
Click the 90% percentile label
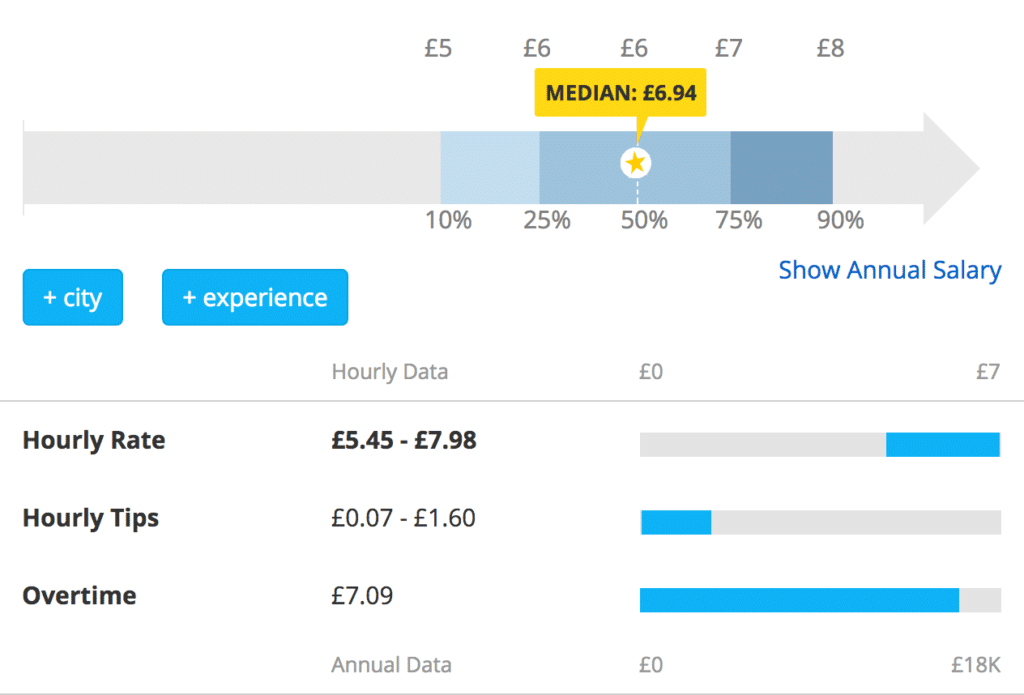click(840, 220)
